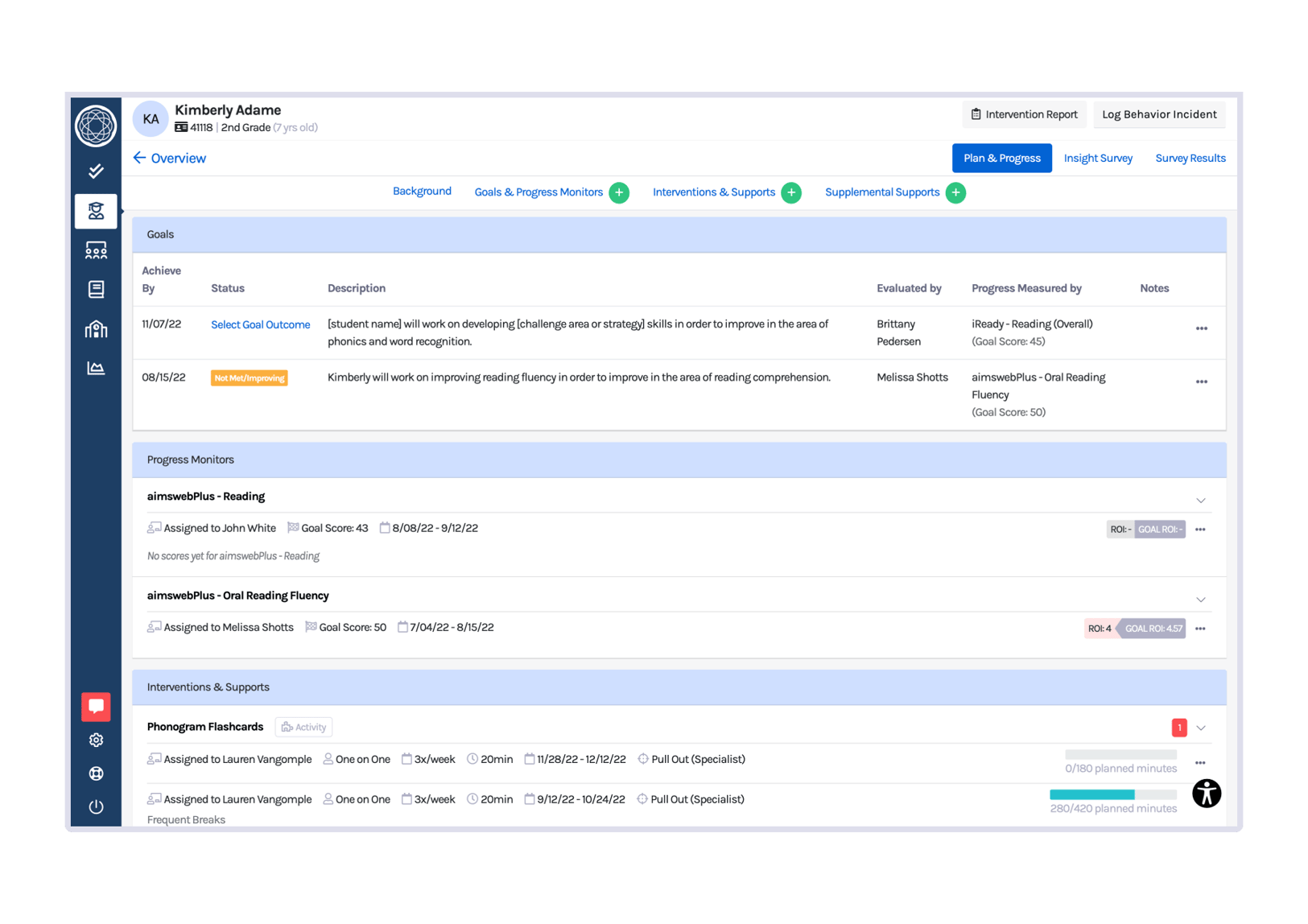Select the tasks checkmark icon in sidebar

tap(96, 171)
